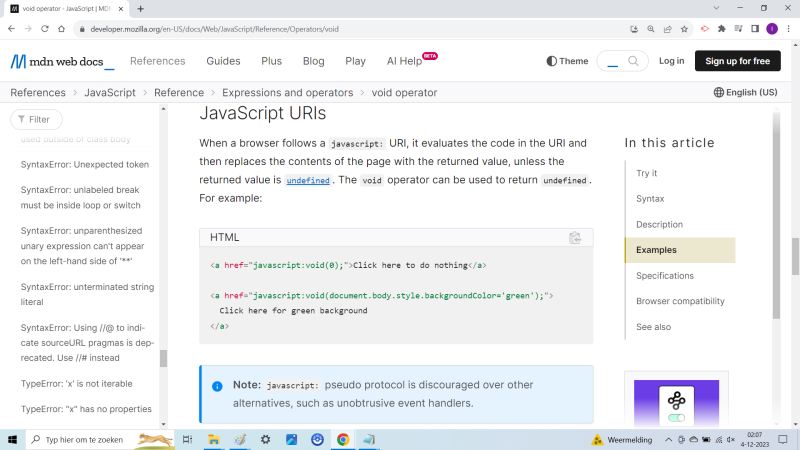Click the Log in link
This screenshot has width=800, height=450.
pos(671,61)
